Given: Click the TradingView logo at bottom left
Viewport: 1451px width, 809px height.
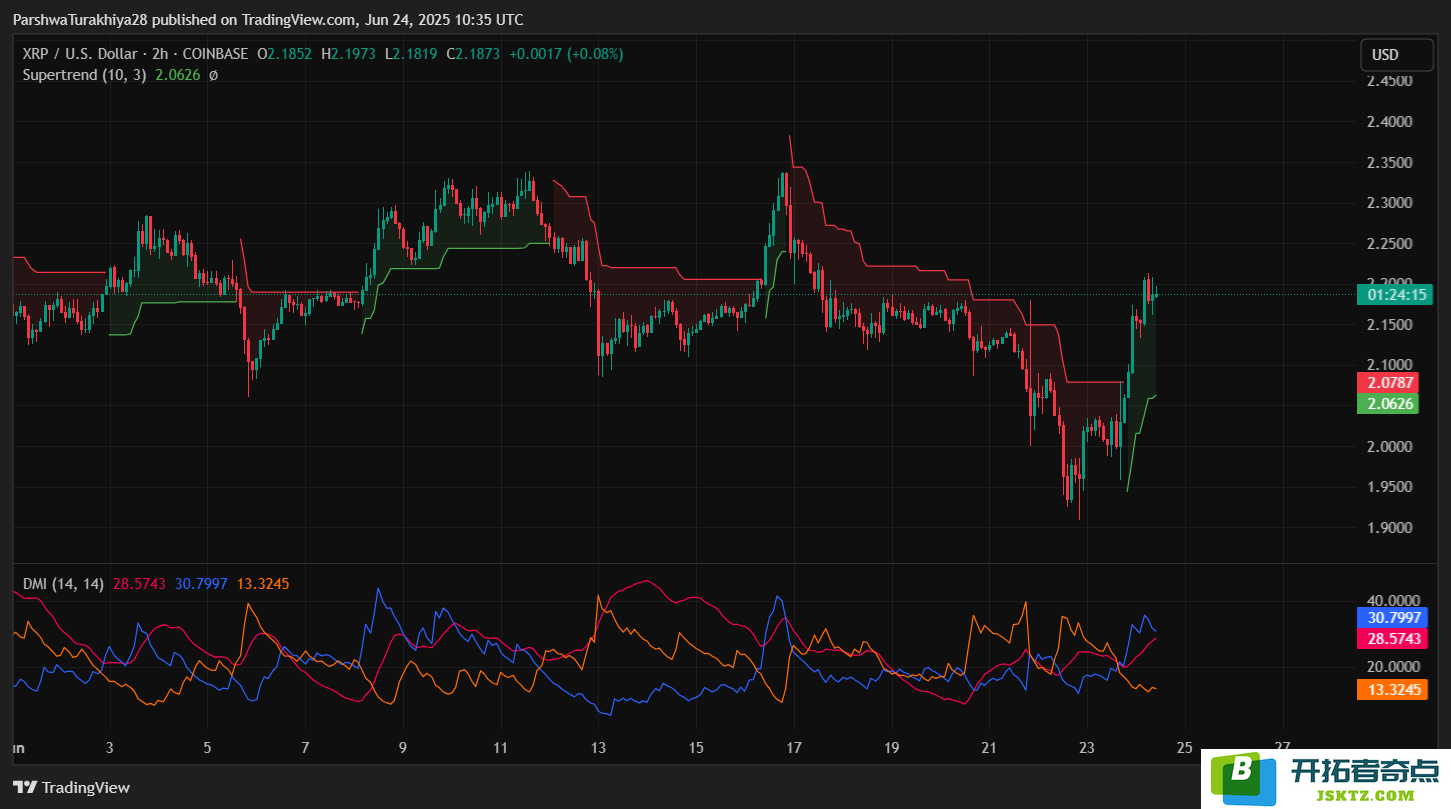Looking at the screenshot, I should pos(71,788).
